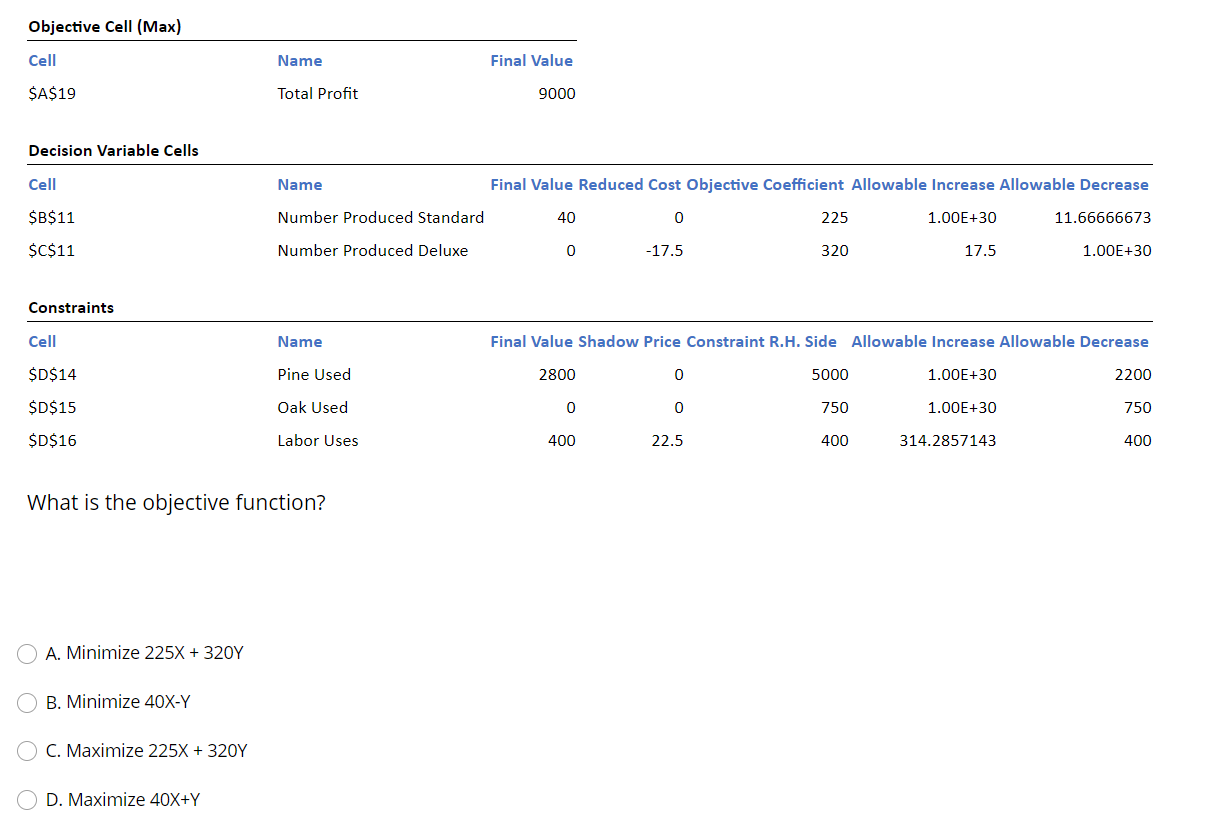Image resolution: width=1207 pixels, height=825 pixels.
Task: Select the Reduced Cost column header
Action: pyautogui.click(x=631, y=184)
